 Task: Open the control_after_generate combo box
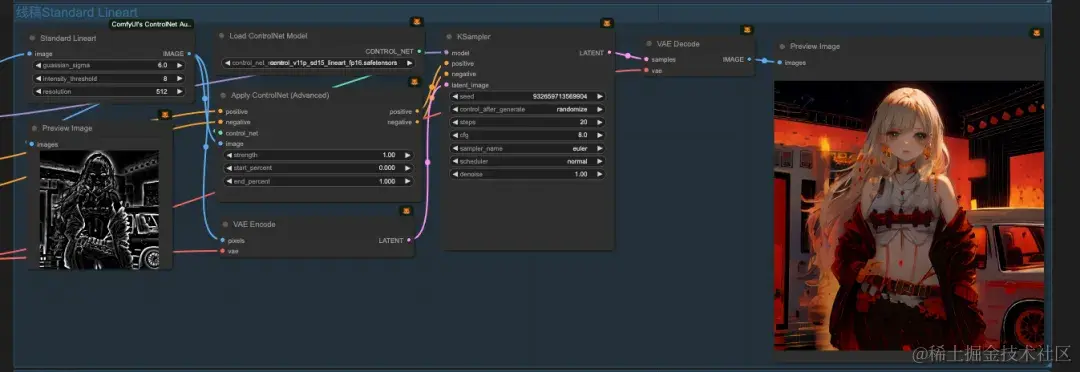[x=528, y=110]
